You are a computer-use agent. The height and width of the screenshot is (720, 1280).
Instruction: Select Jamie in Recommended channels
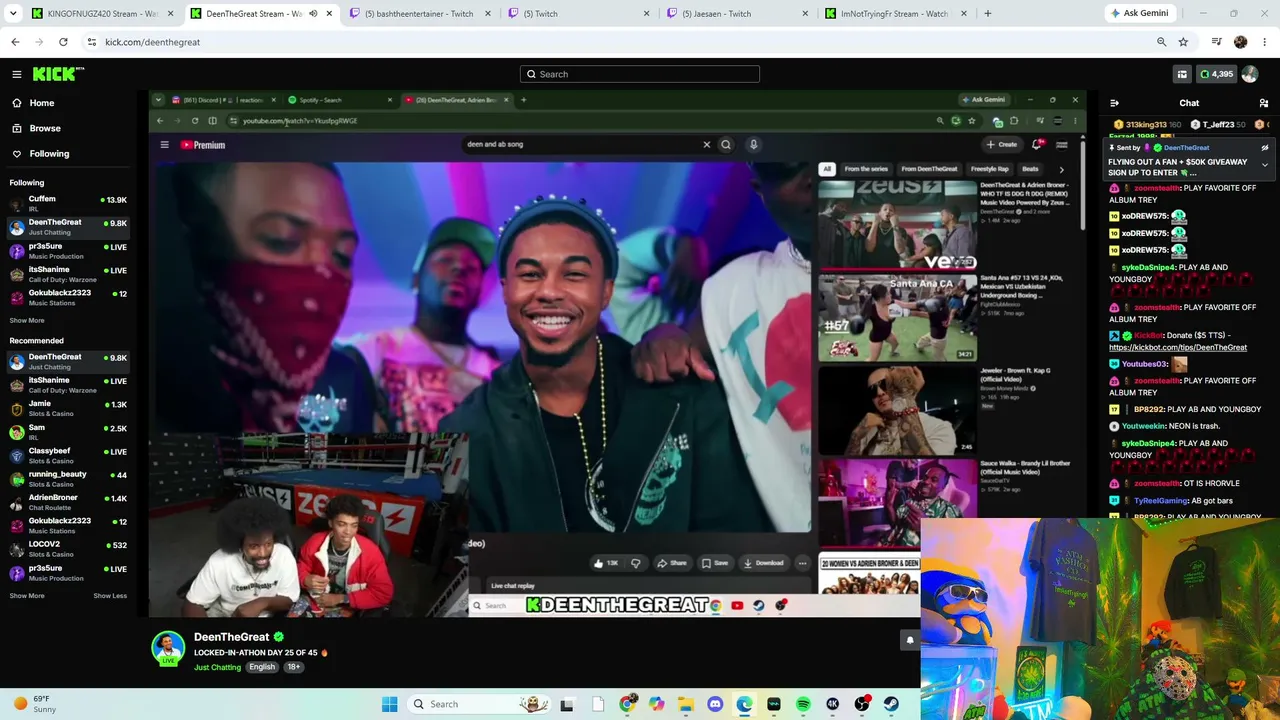click(68, 408)
